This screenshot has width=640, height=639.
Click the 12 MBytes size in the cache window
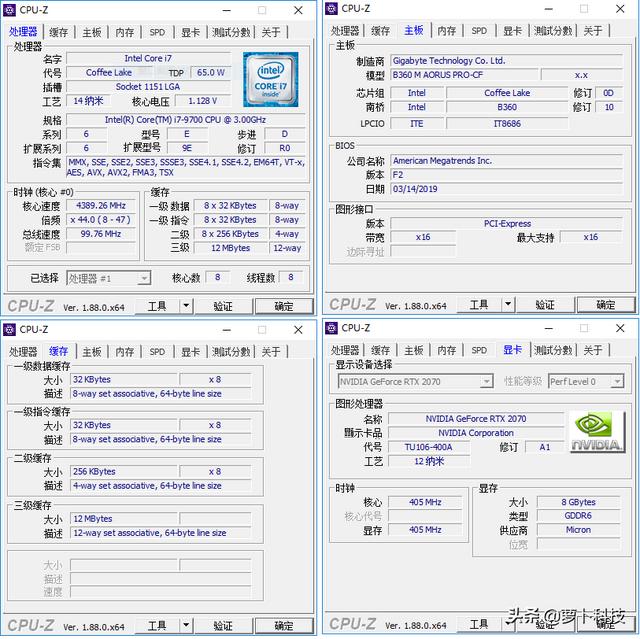coord(124,519)
